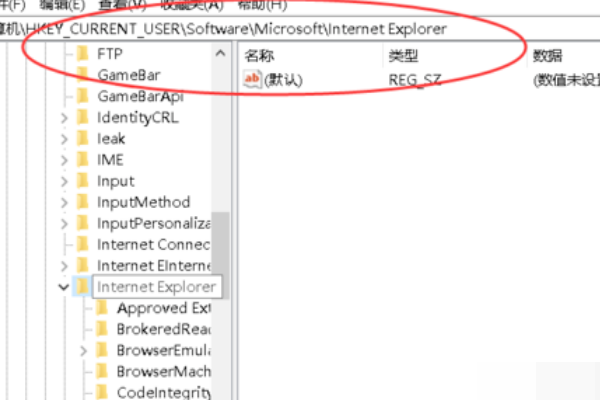The width and height of the screenshot is (600, 400).
Task: Click the Internet Connection folder icon
Action: click(83, 245)
